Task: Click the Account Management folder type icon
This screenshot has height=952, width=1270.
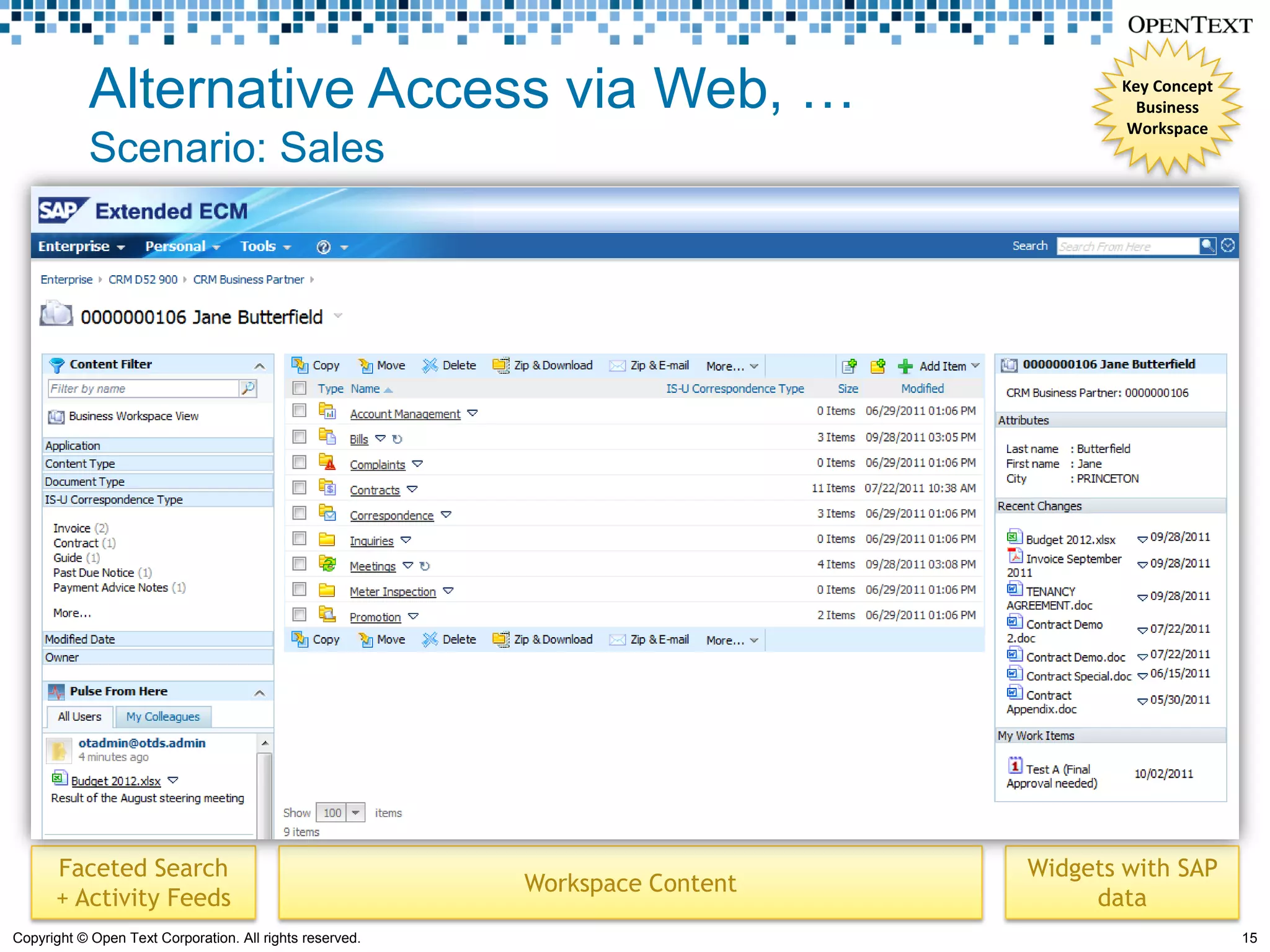Action: click(x=327, y=411)
